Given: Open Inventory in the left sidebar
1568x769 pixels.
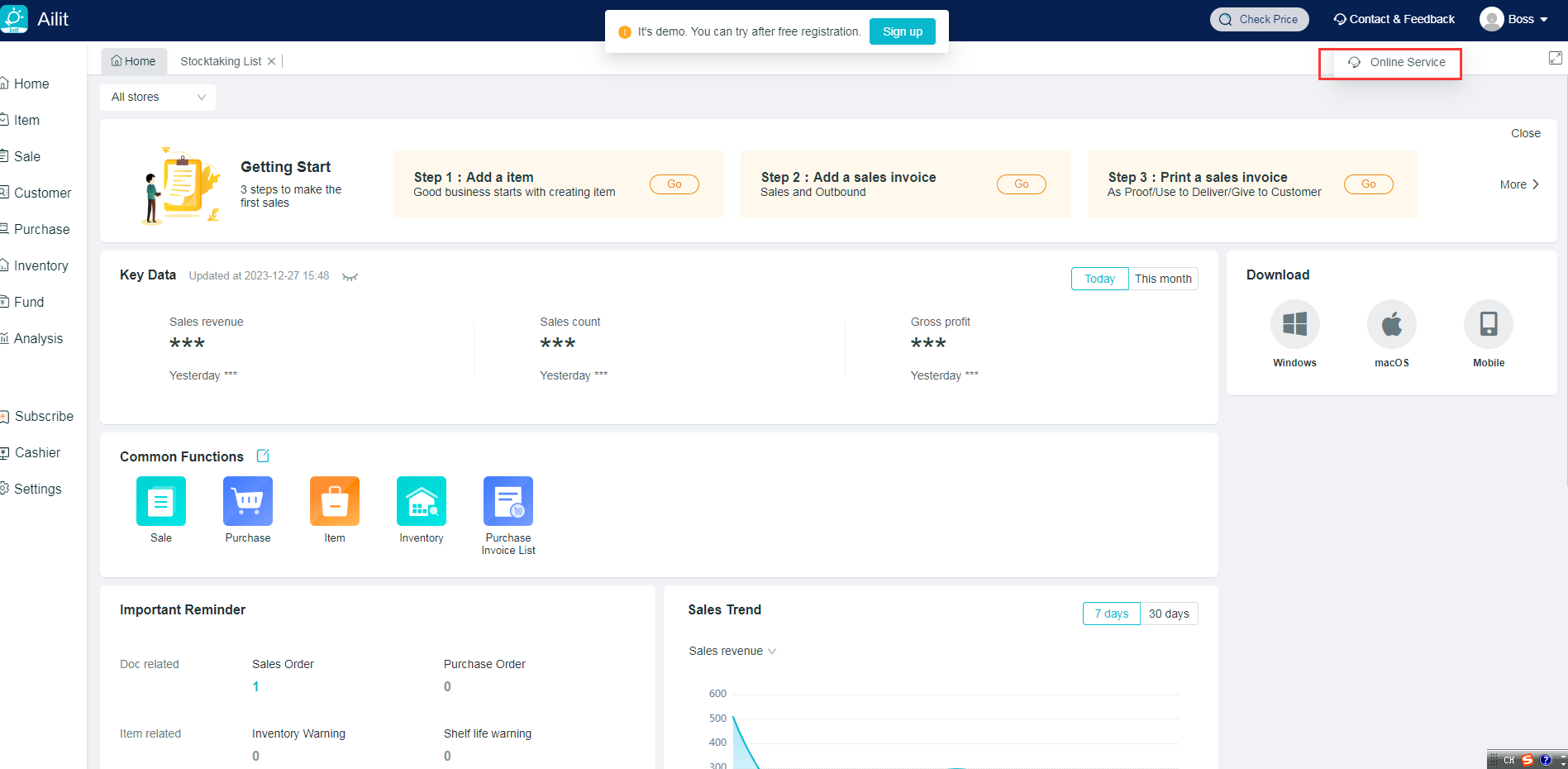Looking at the screenshot, I should [41, 265].
